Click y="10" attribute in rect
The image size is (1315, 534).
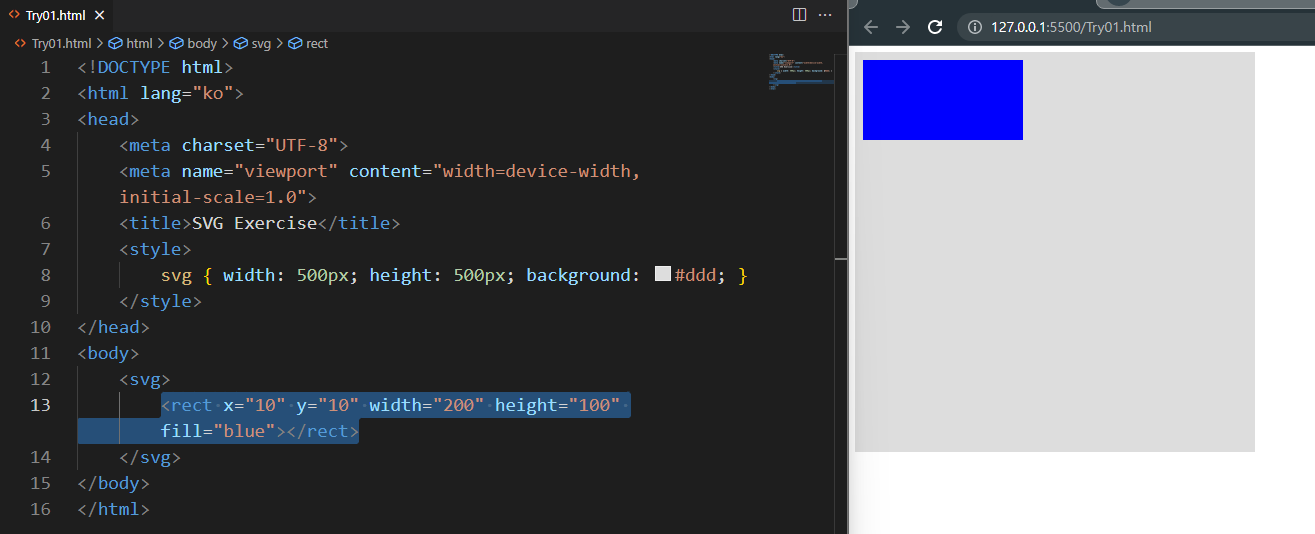point(327,405)
